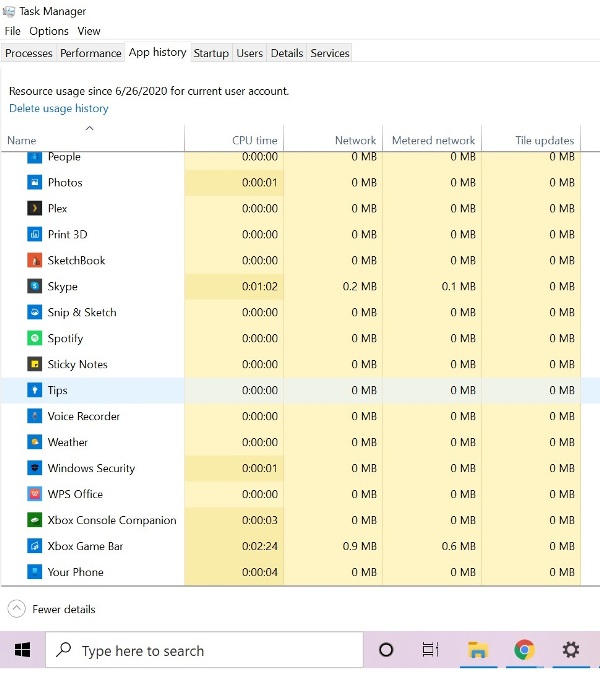The width and height of the screenshot is (600, 678).
Task: Switch to the Users tab
Action: click(x=249, y=53)
